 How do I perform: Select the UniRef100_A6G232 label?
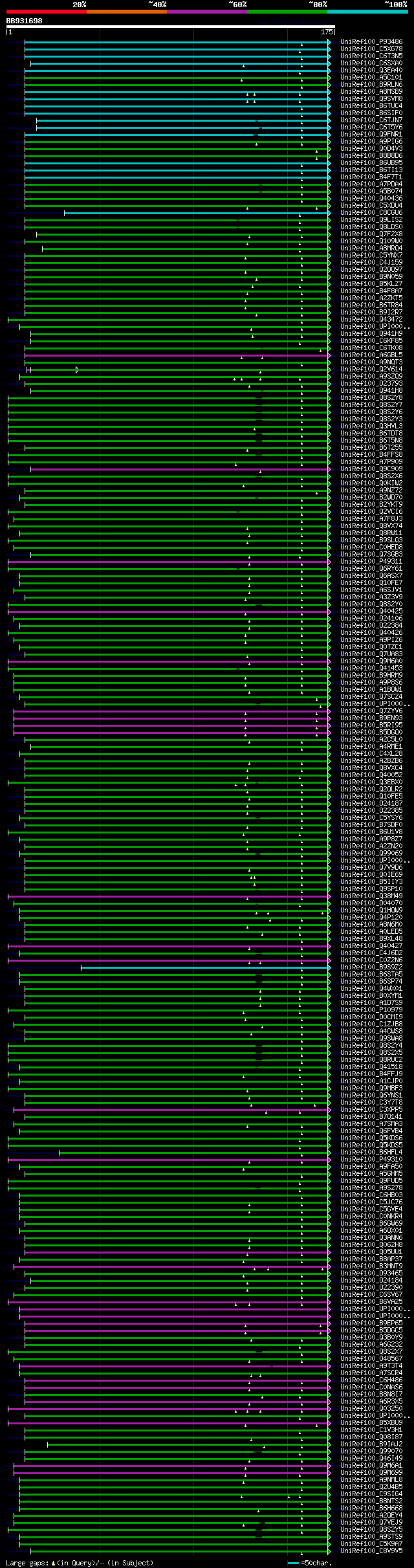pos(371,1345)
